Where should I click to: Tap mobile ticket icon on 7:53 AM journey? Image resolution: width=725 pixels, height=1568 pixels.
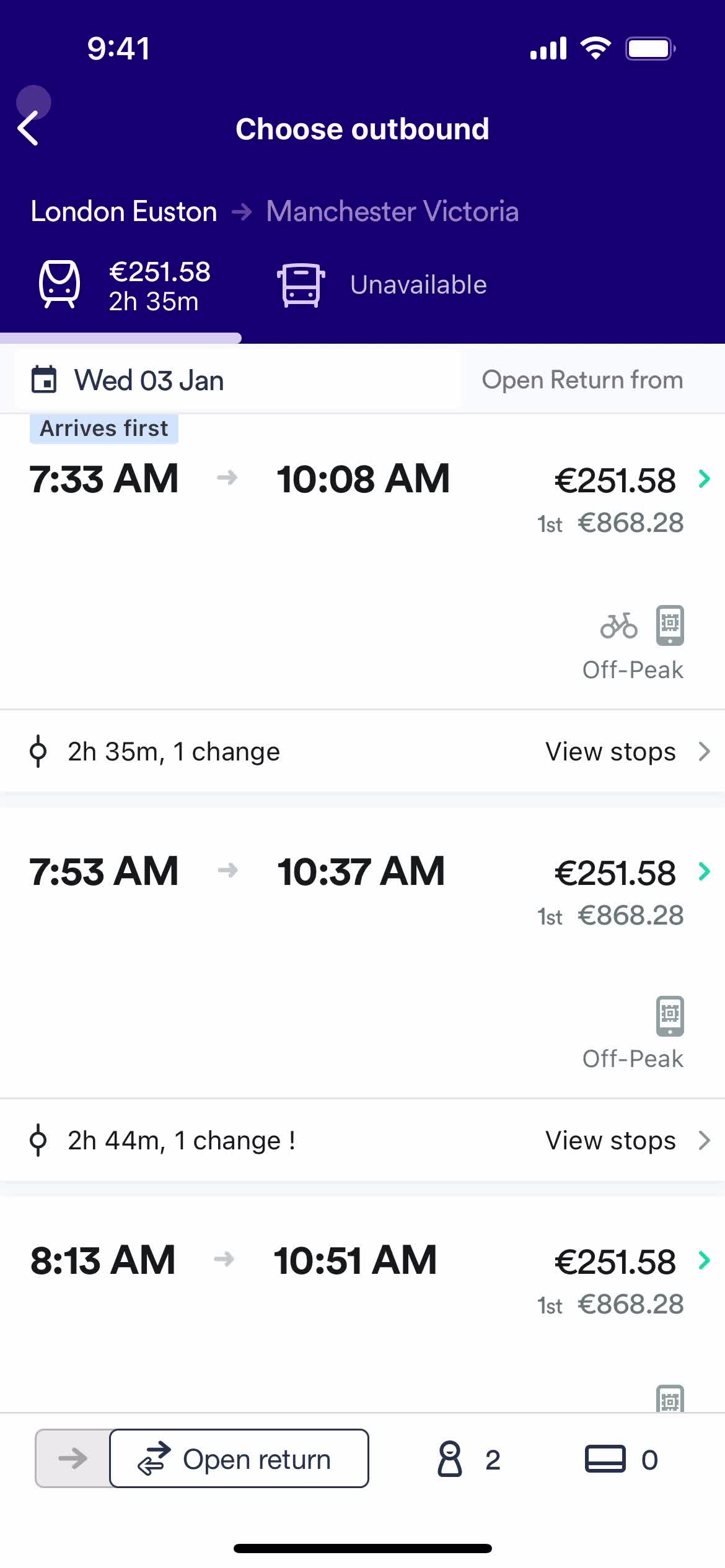pos(670,1016)
